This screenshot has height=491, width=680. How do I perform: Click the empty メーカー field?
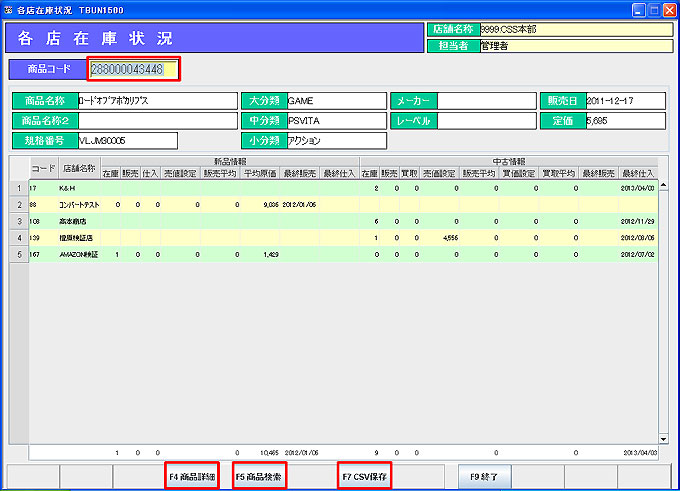484,101
